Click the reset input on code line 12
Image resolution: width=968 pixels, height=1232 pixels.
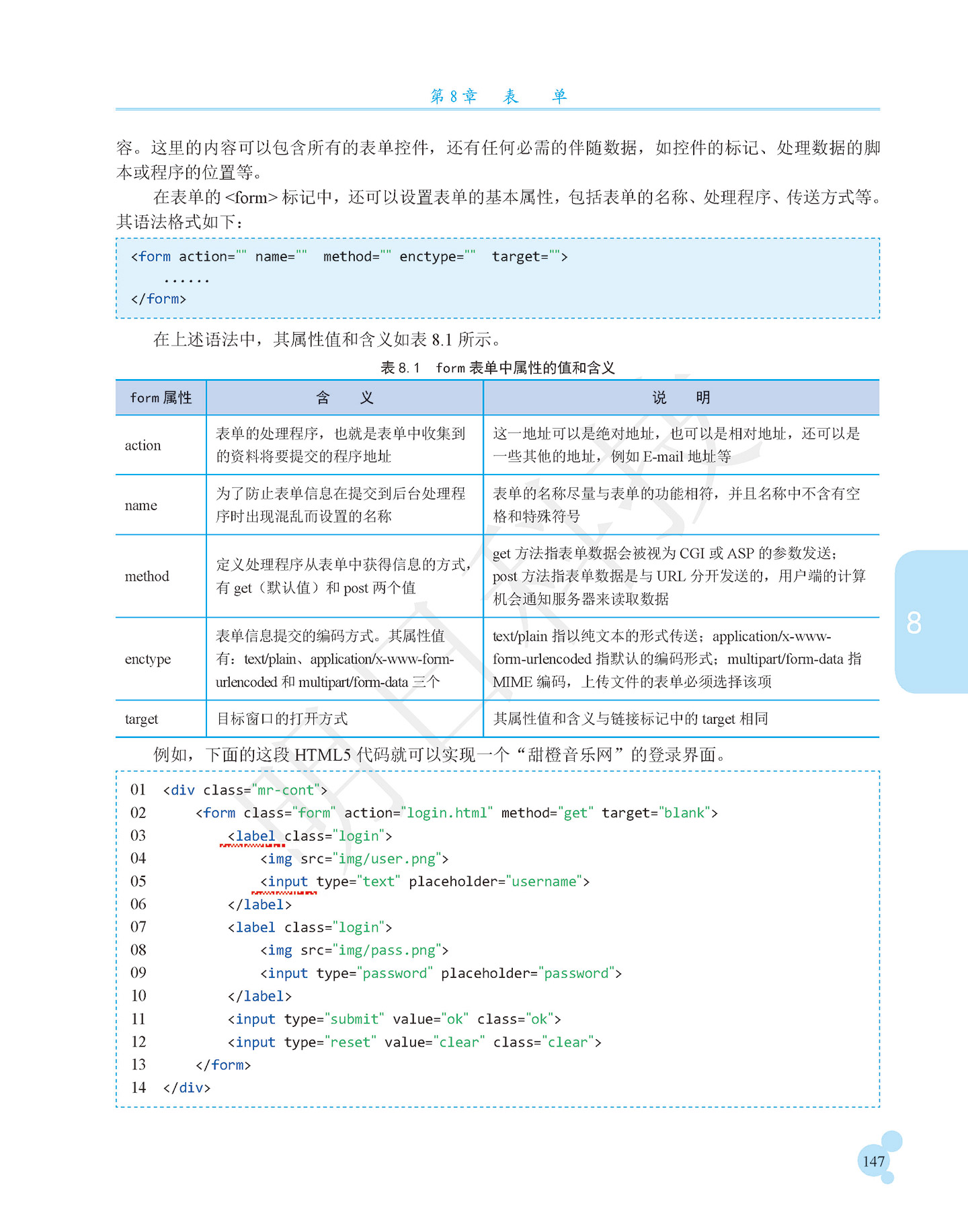pos(414,1042)
